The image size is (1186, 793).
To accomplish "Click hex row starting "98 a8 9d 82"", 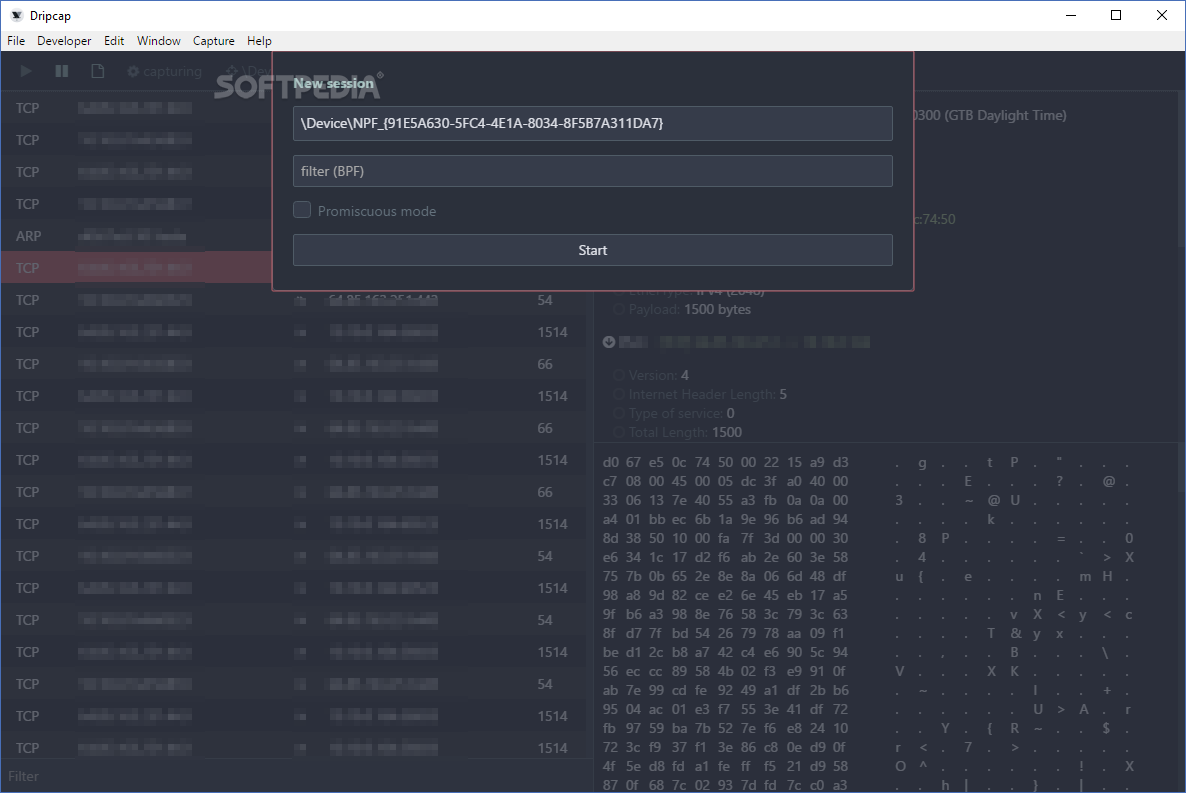I will point(725,596).
